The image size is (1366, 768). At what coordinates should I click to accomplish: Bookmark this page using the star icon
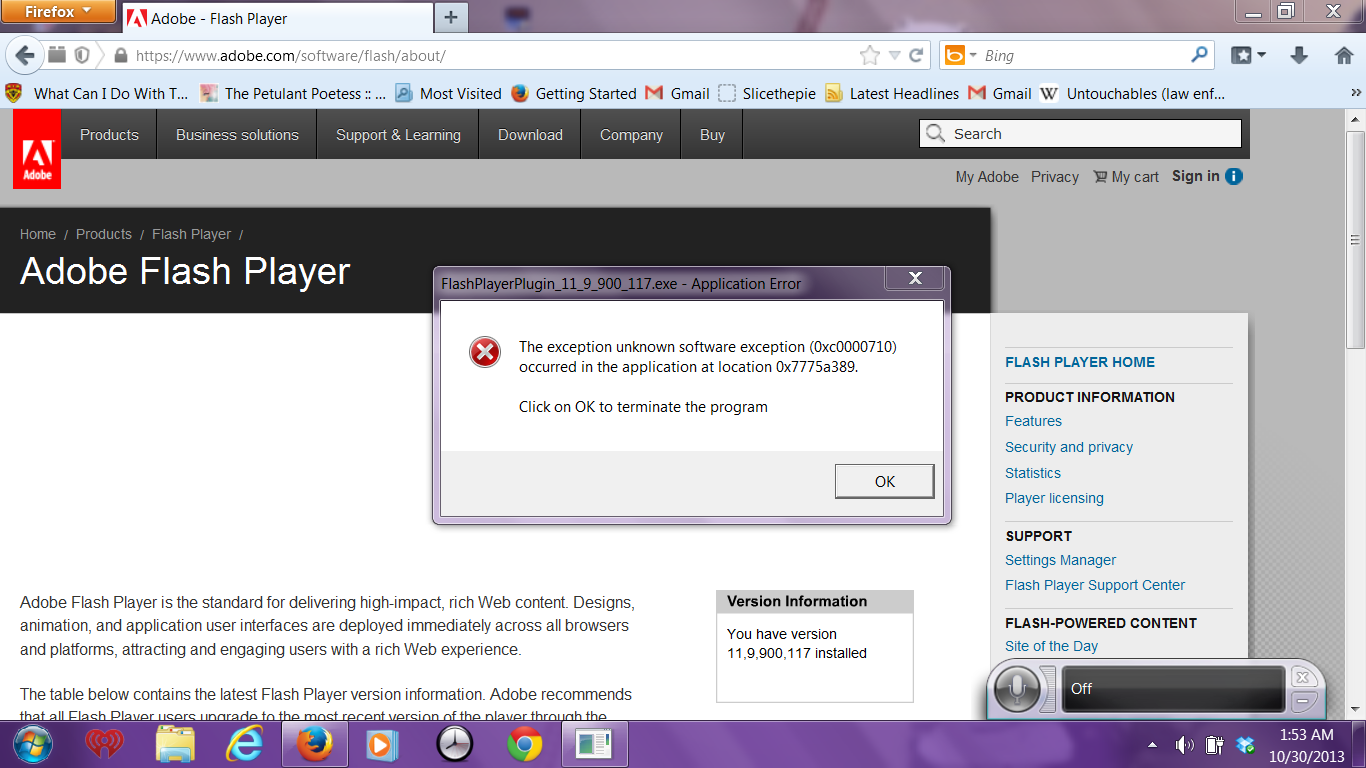(x=870, y=56)
